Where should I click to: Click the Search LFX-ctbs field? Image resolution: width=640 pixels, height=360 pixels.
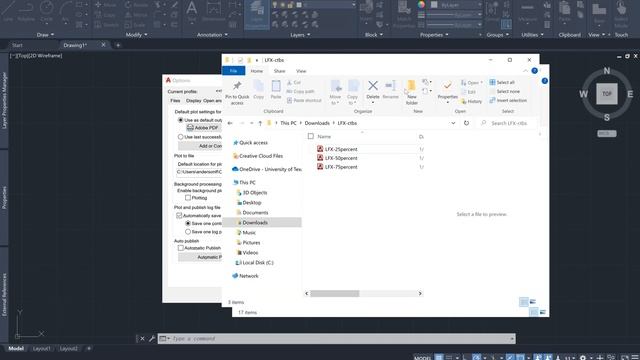pos(506,123)
